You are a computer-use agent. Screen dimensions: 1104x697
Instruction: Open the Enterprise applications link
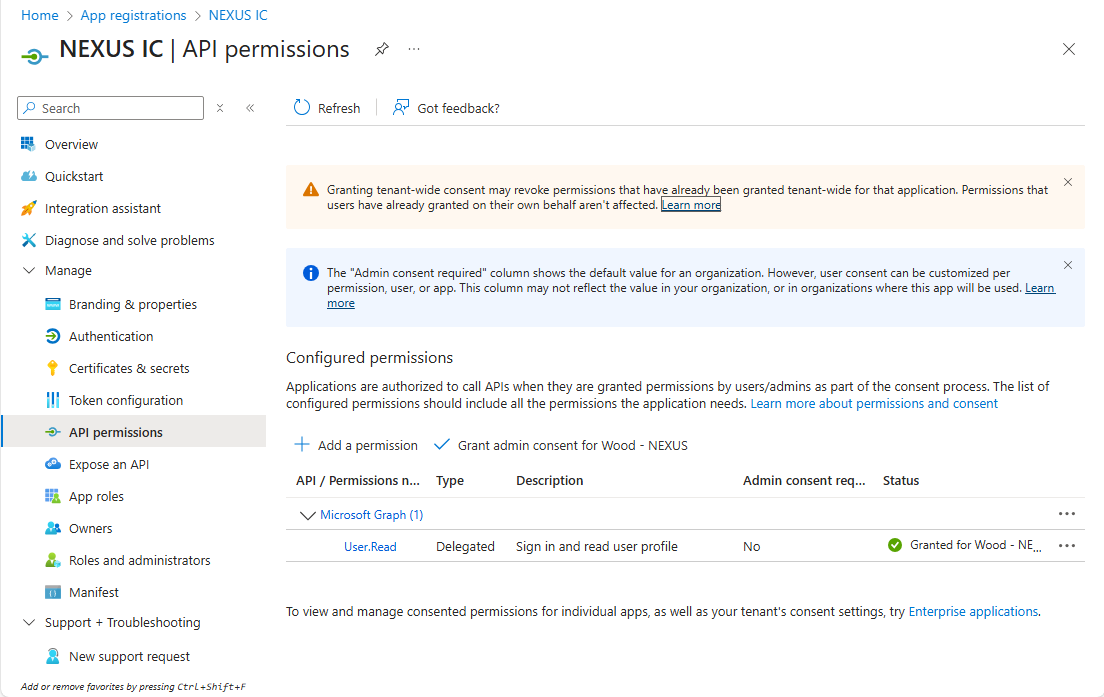click(973, 611)
